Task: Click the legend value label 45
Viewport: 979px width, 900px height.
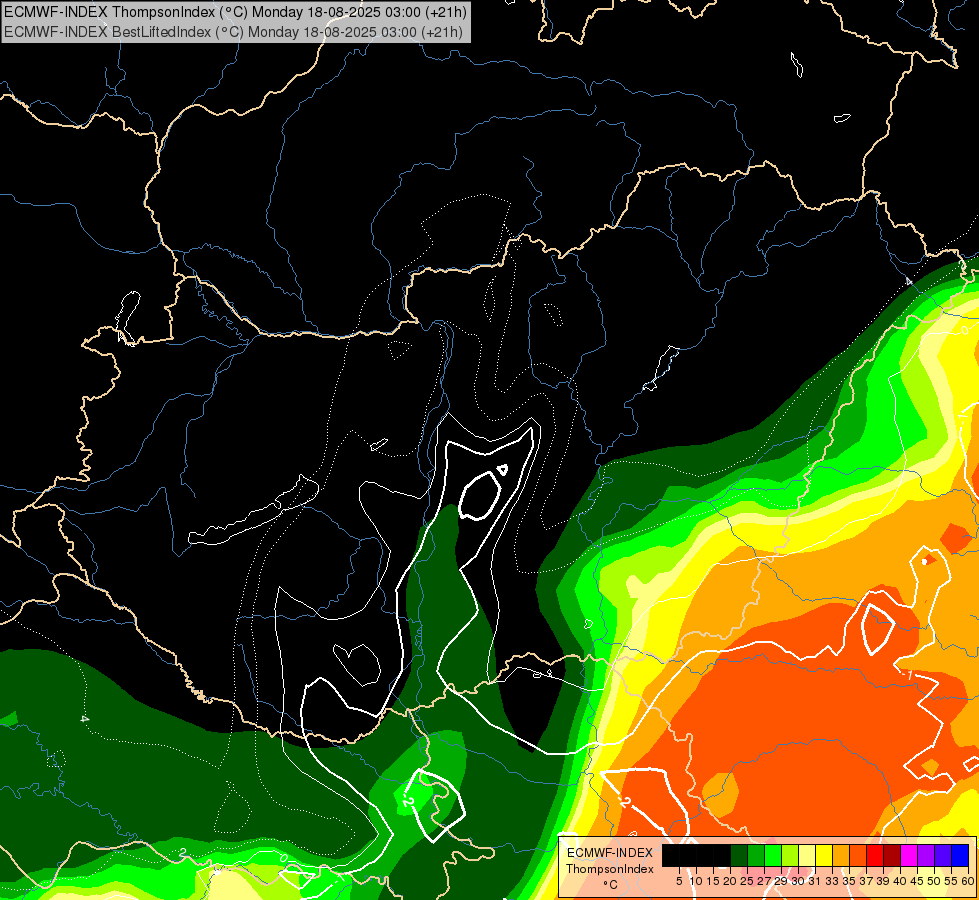Action: [917, 881]
